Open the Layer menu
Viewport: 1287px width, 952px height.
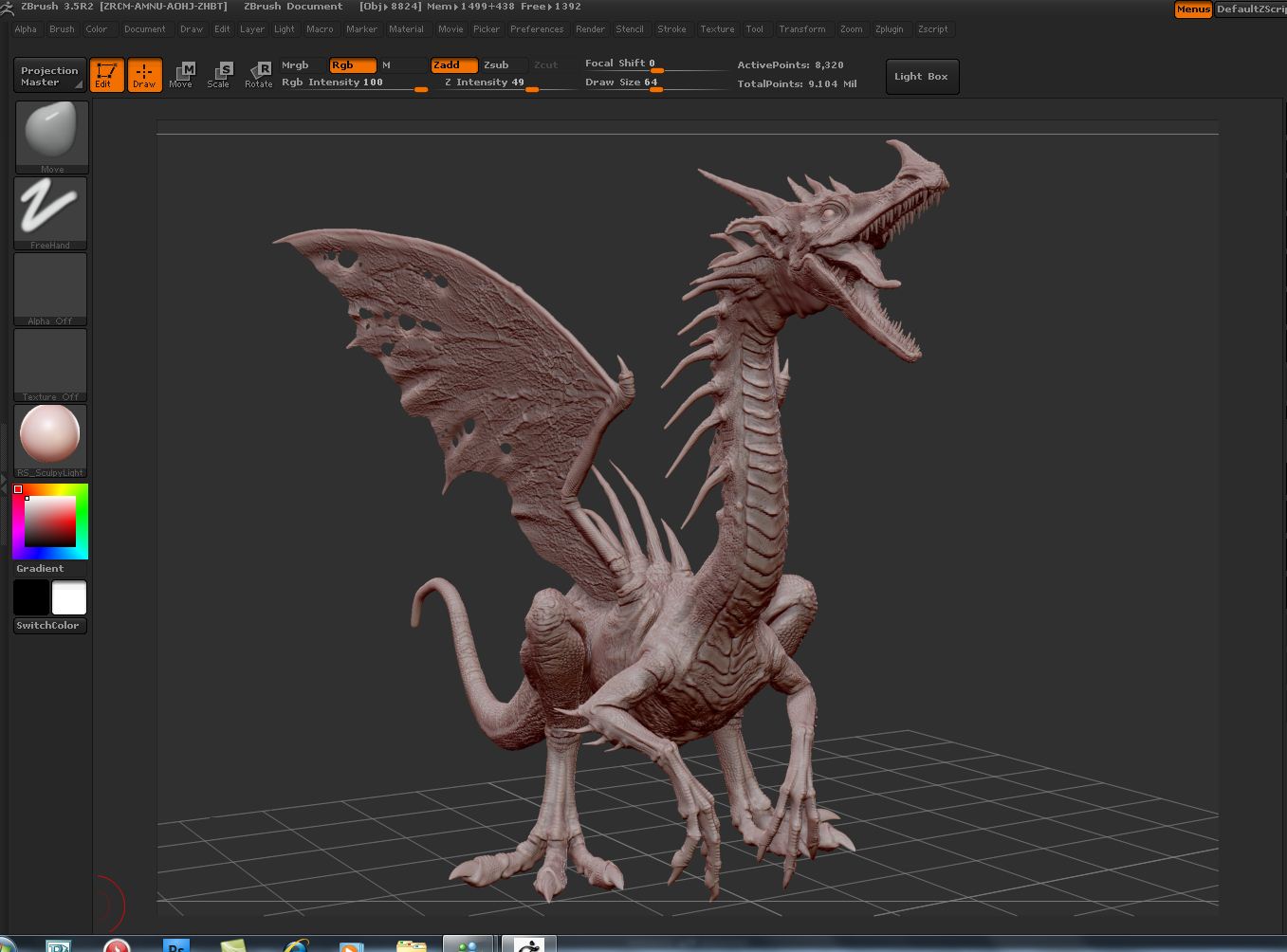click(252, 29)
